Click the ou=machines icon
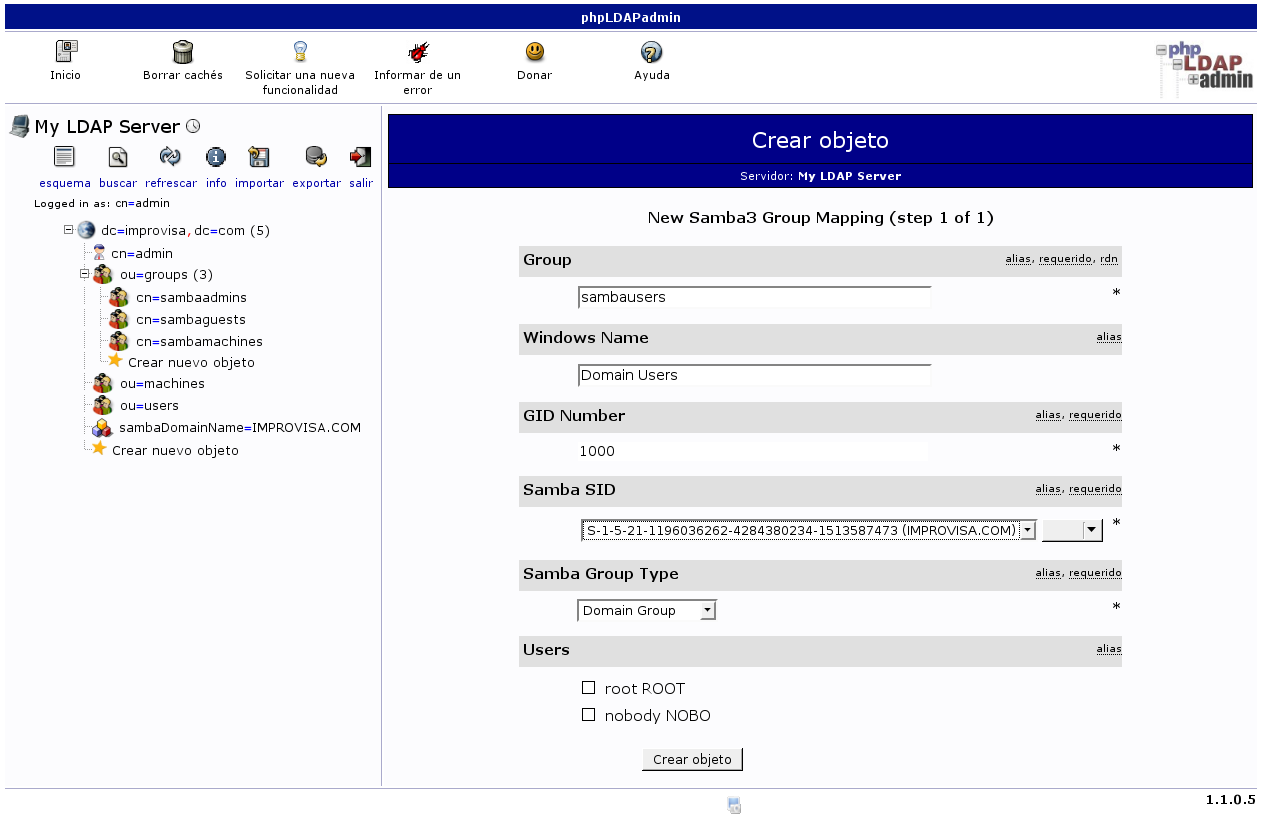This screenshot has height=822, width=1263. (x=103, y=383)
